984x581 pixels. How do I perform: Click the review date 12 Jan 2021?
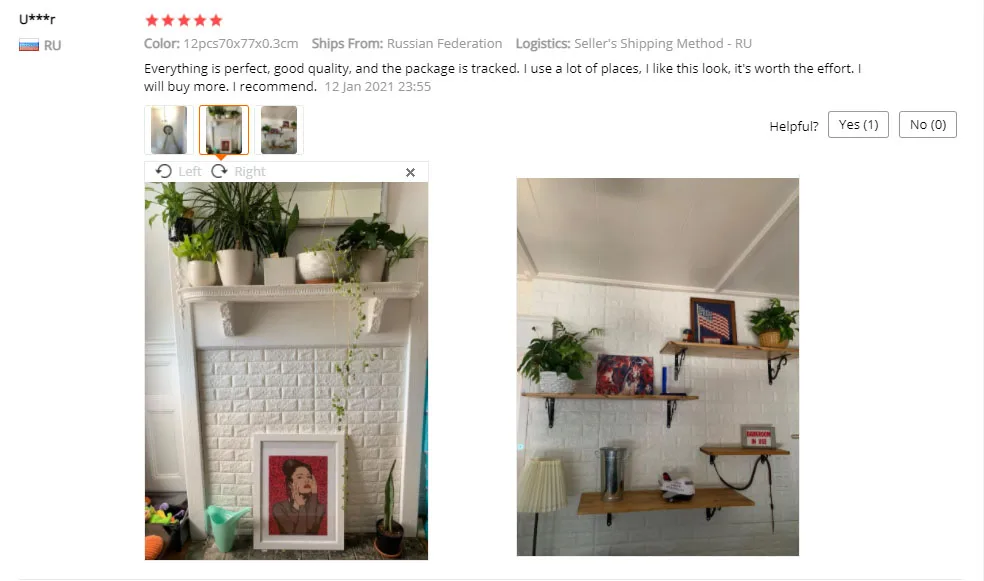click(x=378, y=87)
